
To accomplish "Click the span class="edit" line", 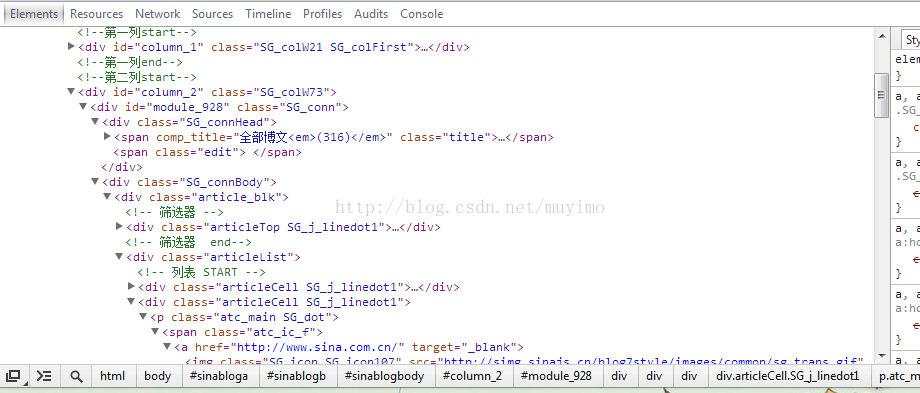I will [x=208, y=152].
